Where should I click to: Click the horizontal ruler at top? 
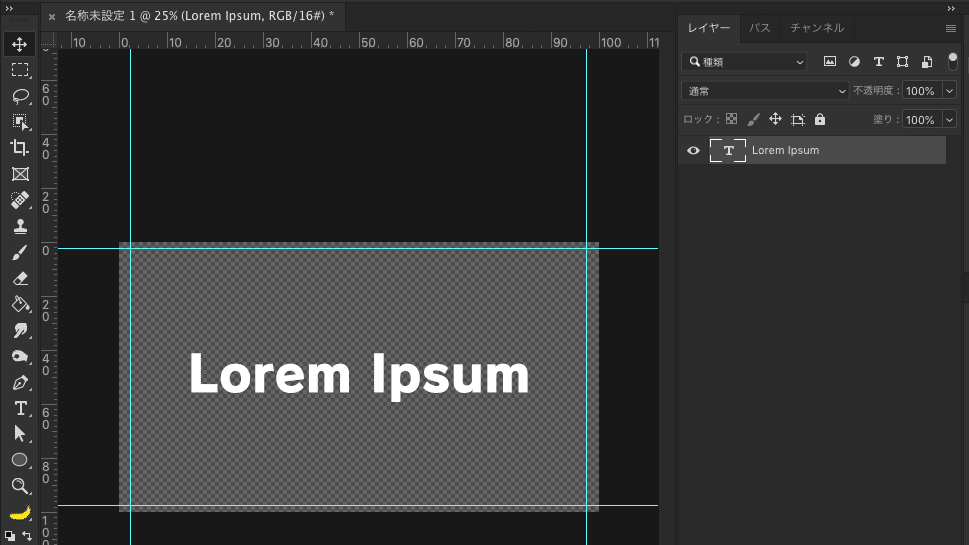tap(358, 41)
